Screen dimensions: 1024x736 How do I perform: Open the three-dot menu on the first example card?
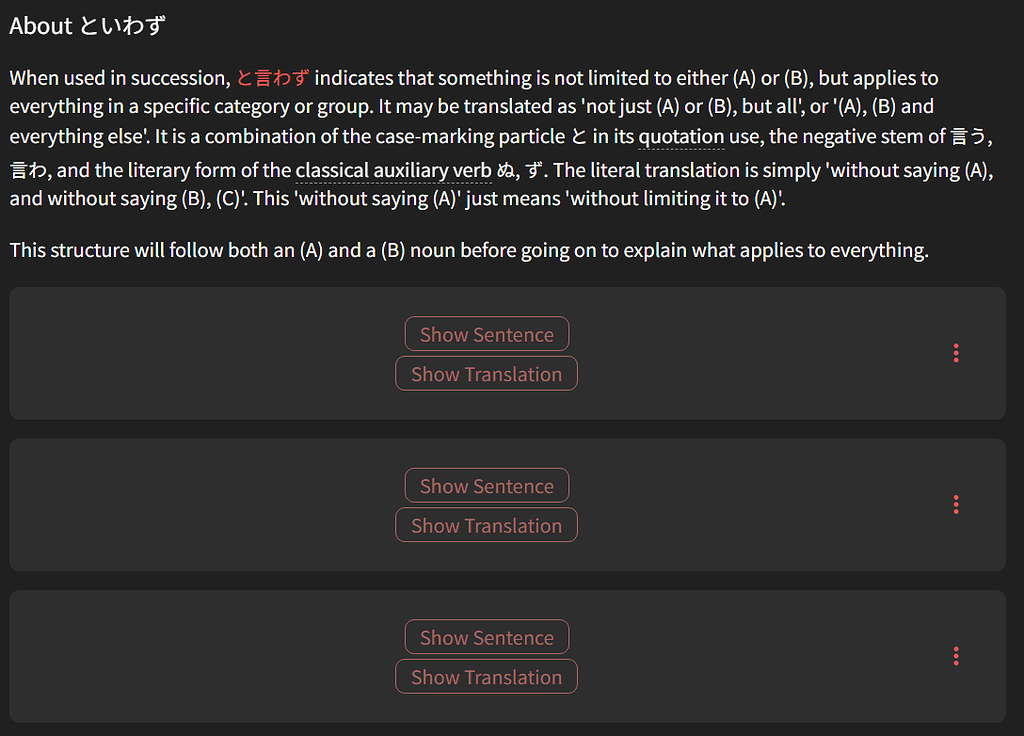956,353
